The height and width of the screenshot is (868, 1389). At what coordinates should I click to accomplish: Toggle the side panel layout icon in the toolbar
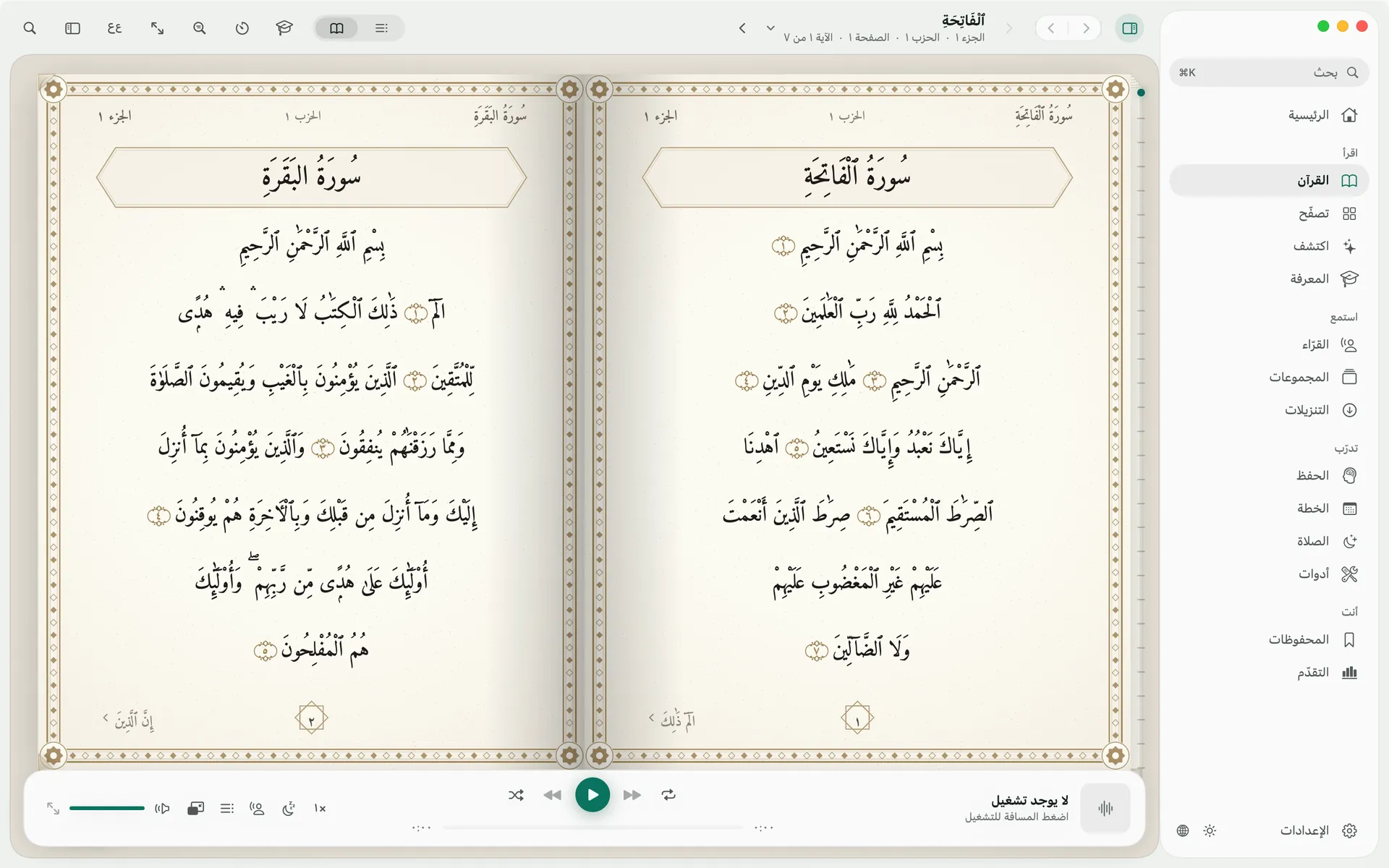click(72, 28)
